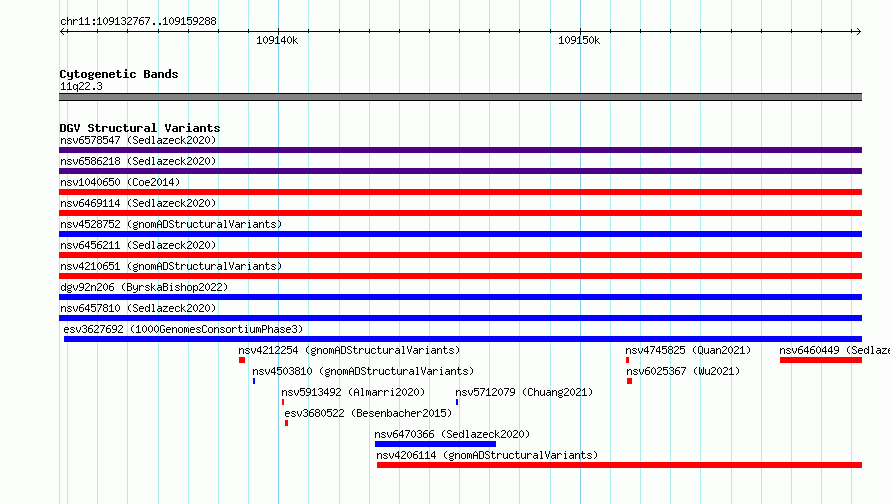Select the gray 11q22.3 cytogenetic band bar
Screen dimensions: 890x504
pos(460,97)
